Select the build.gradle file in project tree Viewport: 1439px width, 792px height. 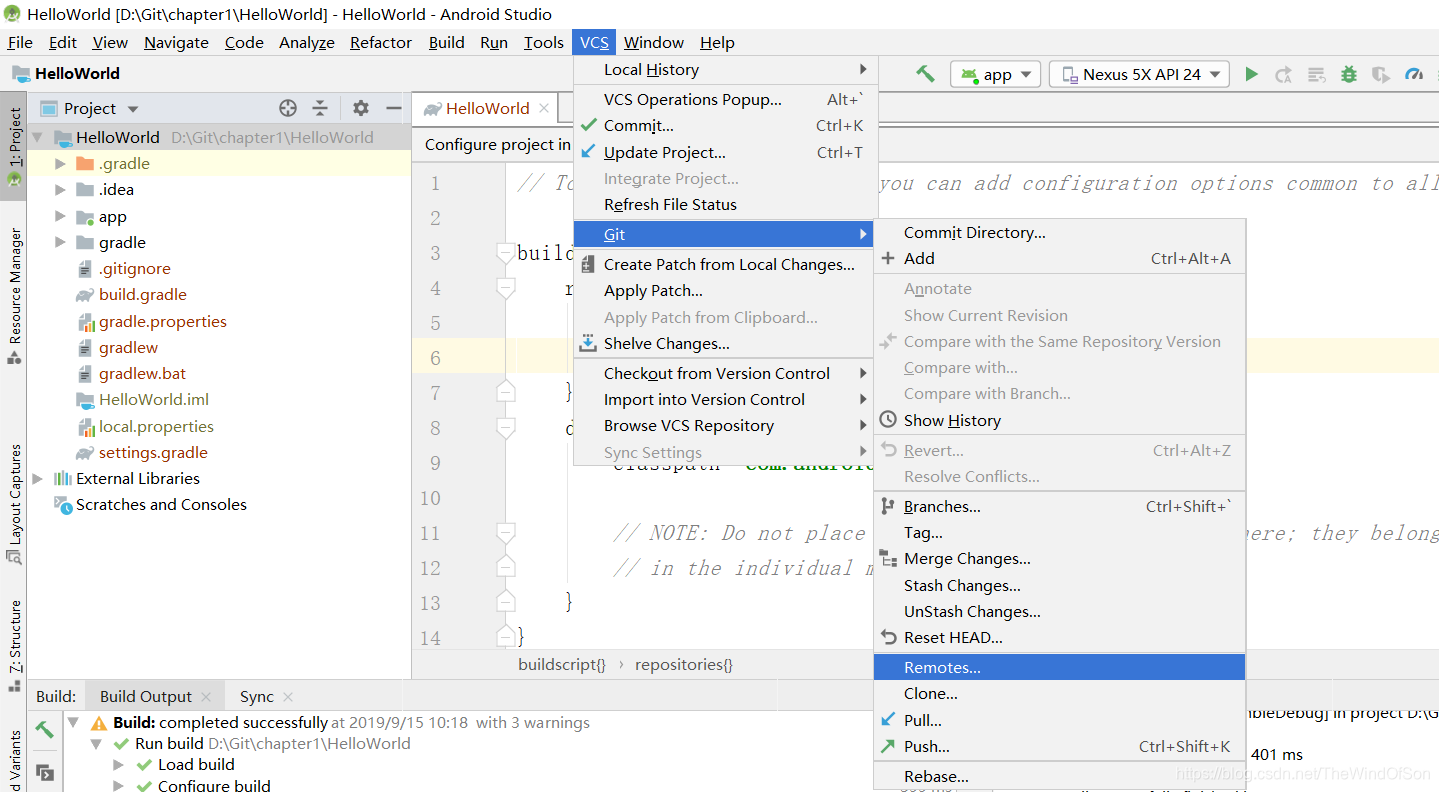pos(142,295)
